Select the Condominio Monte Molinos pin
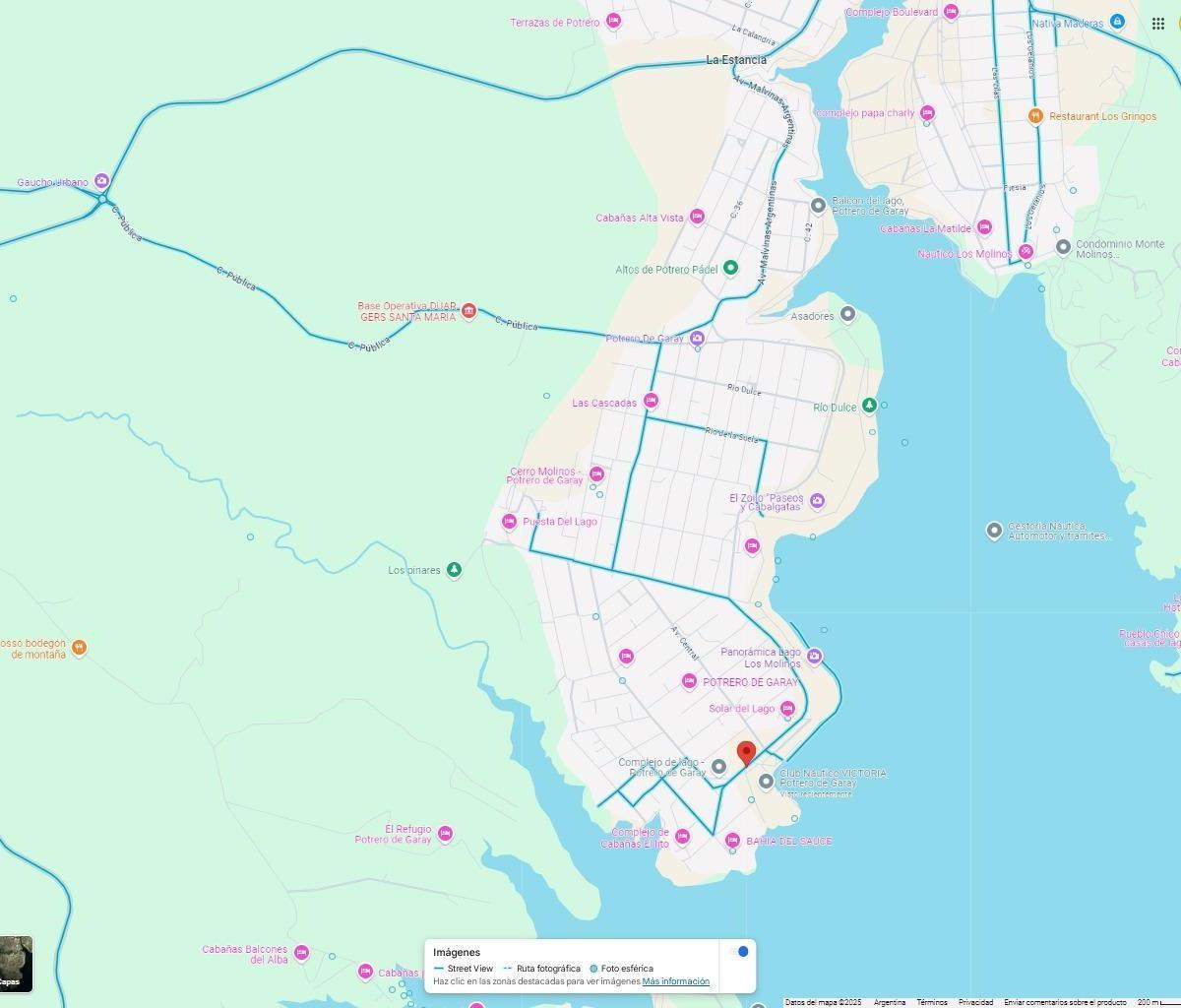The image size is (1181, 1008). coord(1063,247)
